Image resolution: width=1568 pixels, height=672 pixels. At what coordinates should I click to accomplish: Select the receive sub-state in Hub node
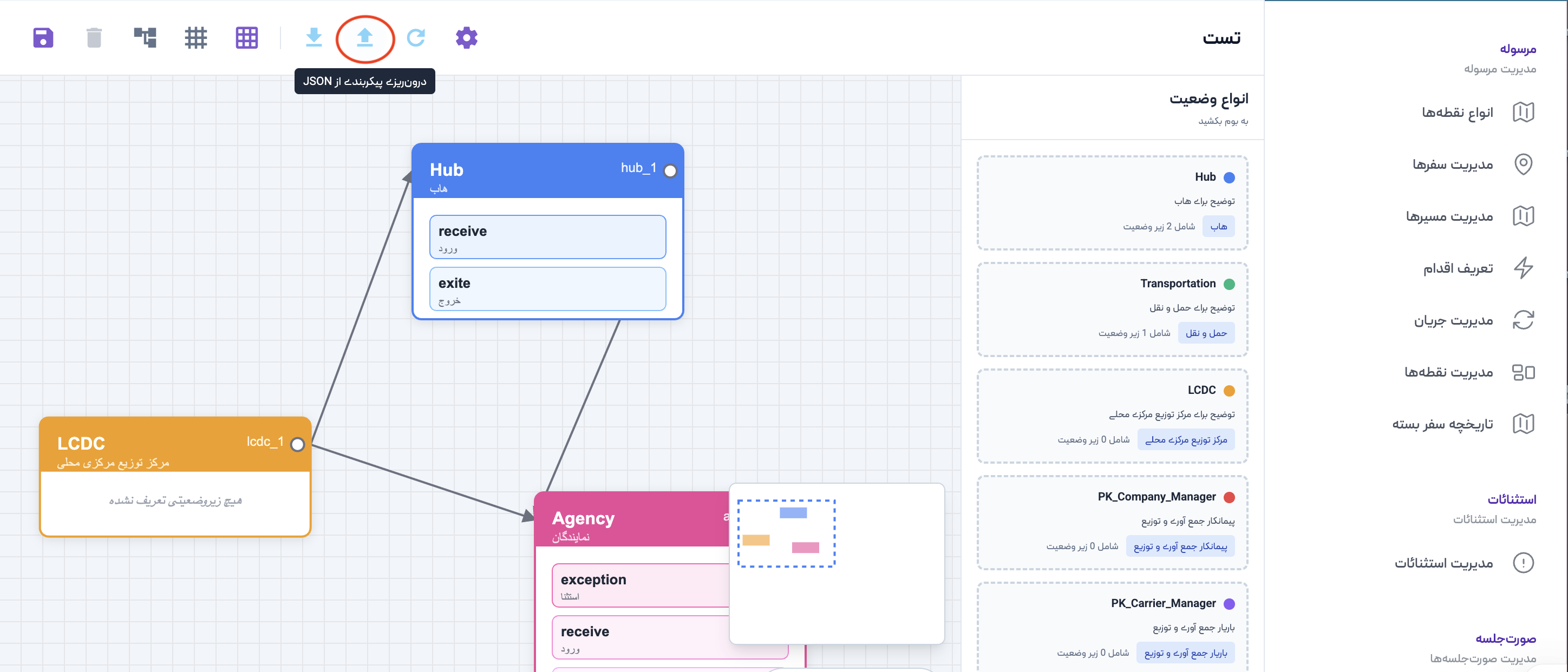click(547, 237)
